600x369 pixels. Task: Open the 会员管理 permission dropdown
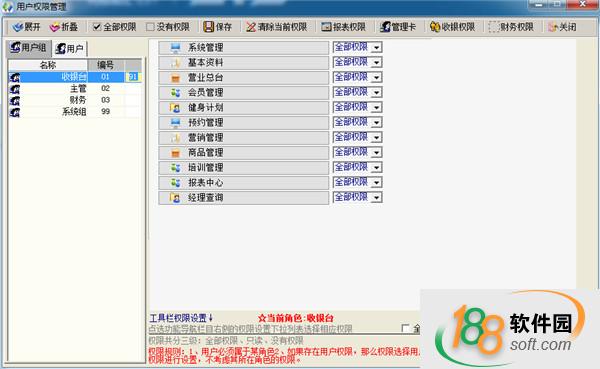(x=377, y=93)
